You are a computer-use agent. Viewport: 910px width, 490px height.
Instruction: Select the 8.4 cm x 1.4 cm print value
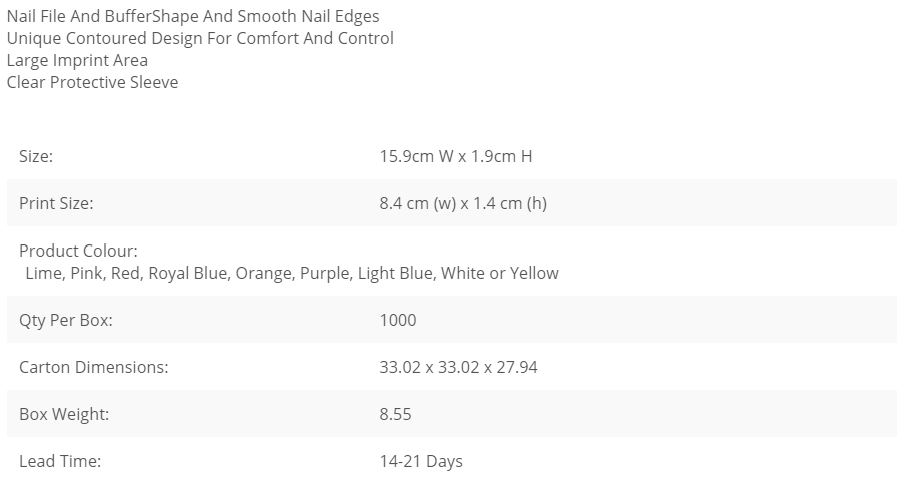tap(463, 203)
